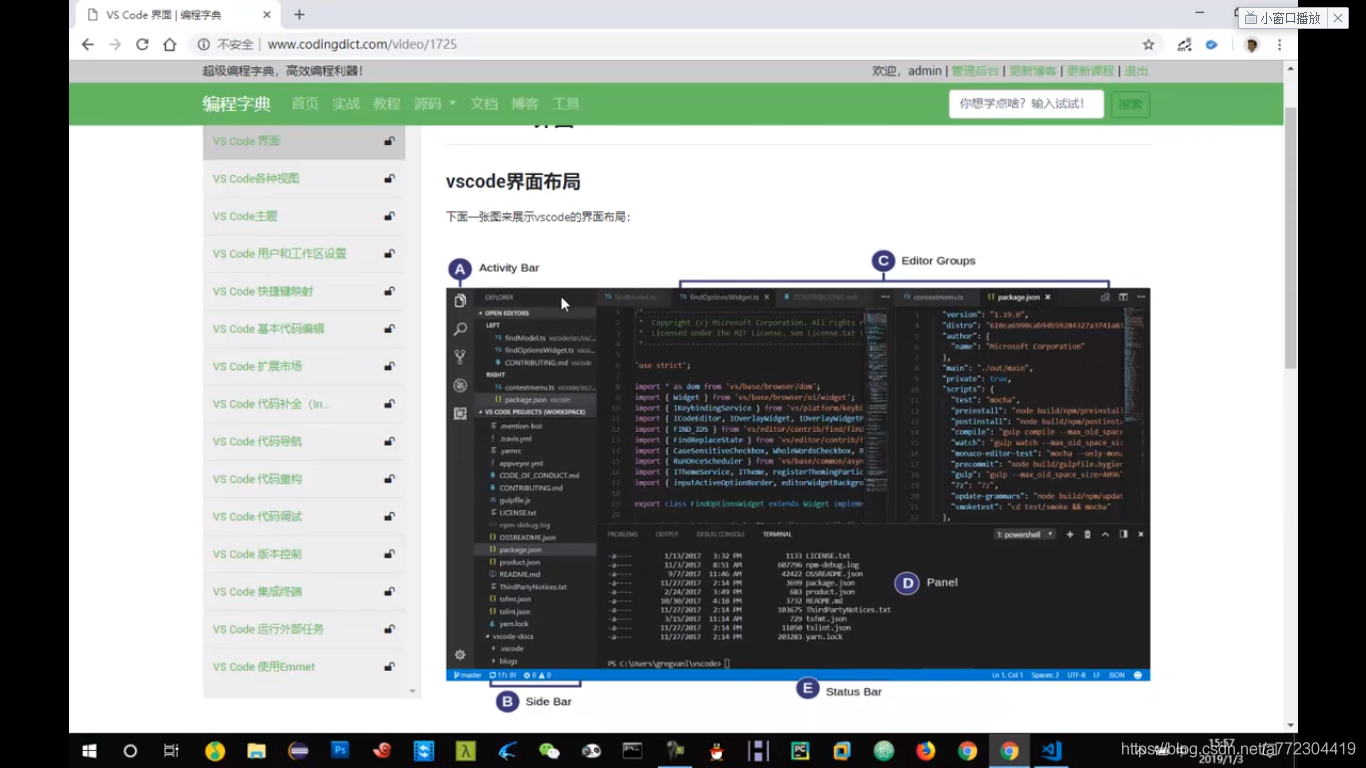Open WeChat from the taskbar

[549, 750]
